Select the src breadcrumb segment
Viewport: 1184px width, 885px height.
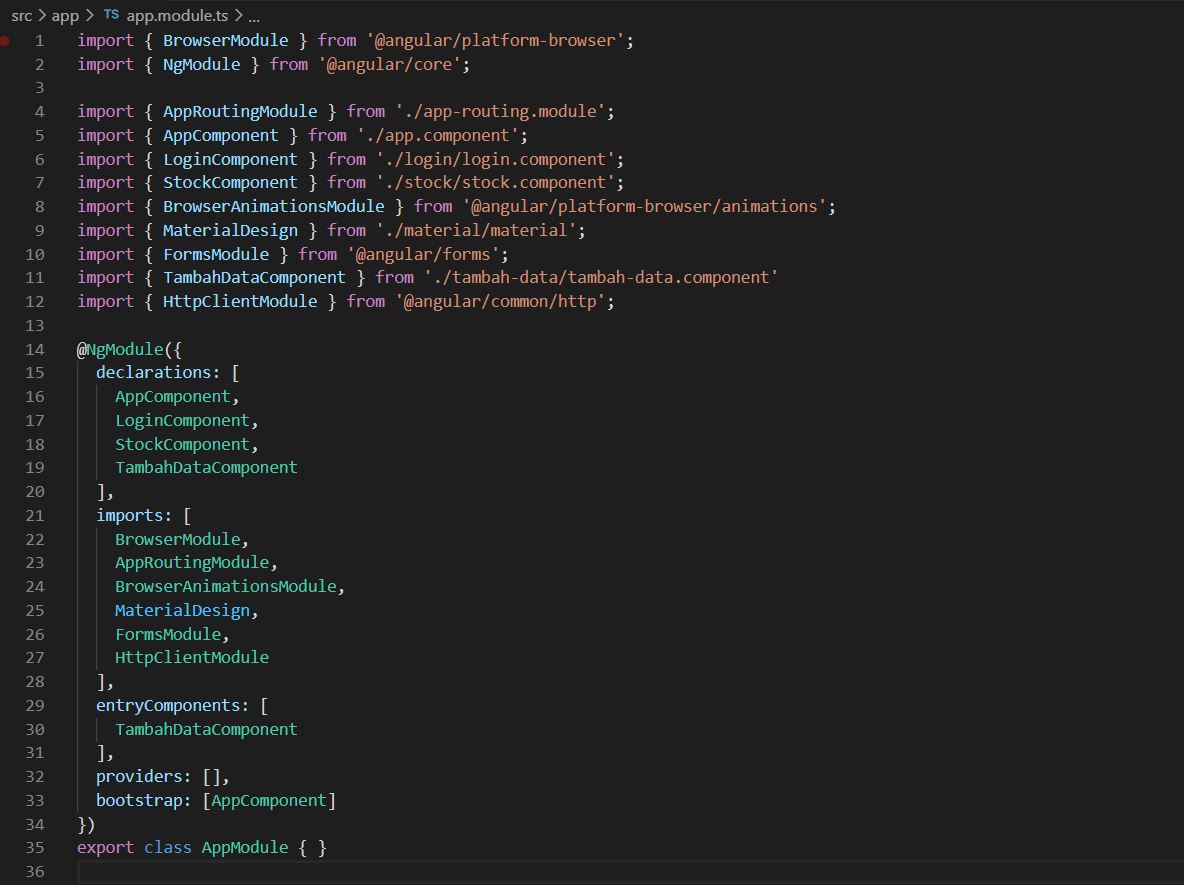pos(22,15)
